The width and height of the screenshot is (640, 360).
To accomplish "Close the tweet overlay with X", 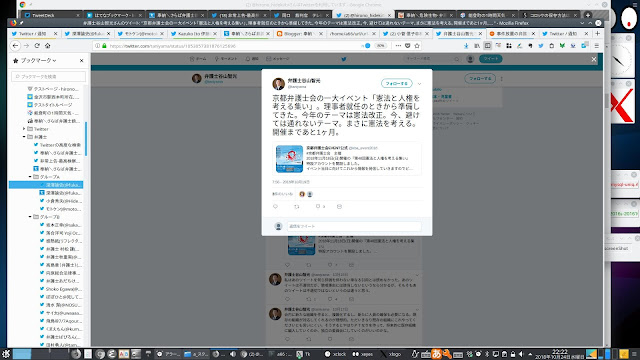I will click(594, 60).
